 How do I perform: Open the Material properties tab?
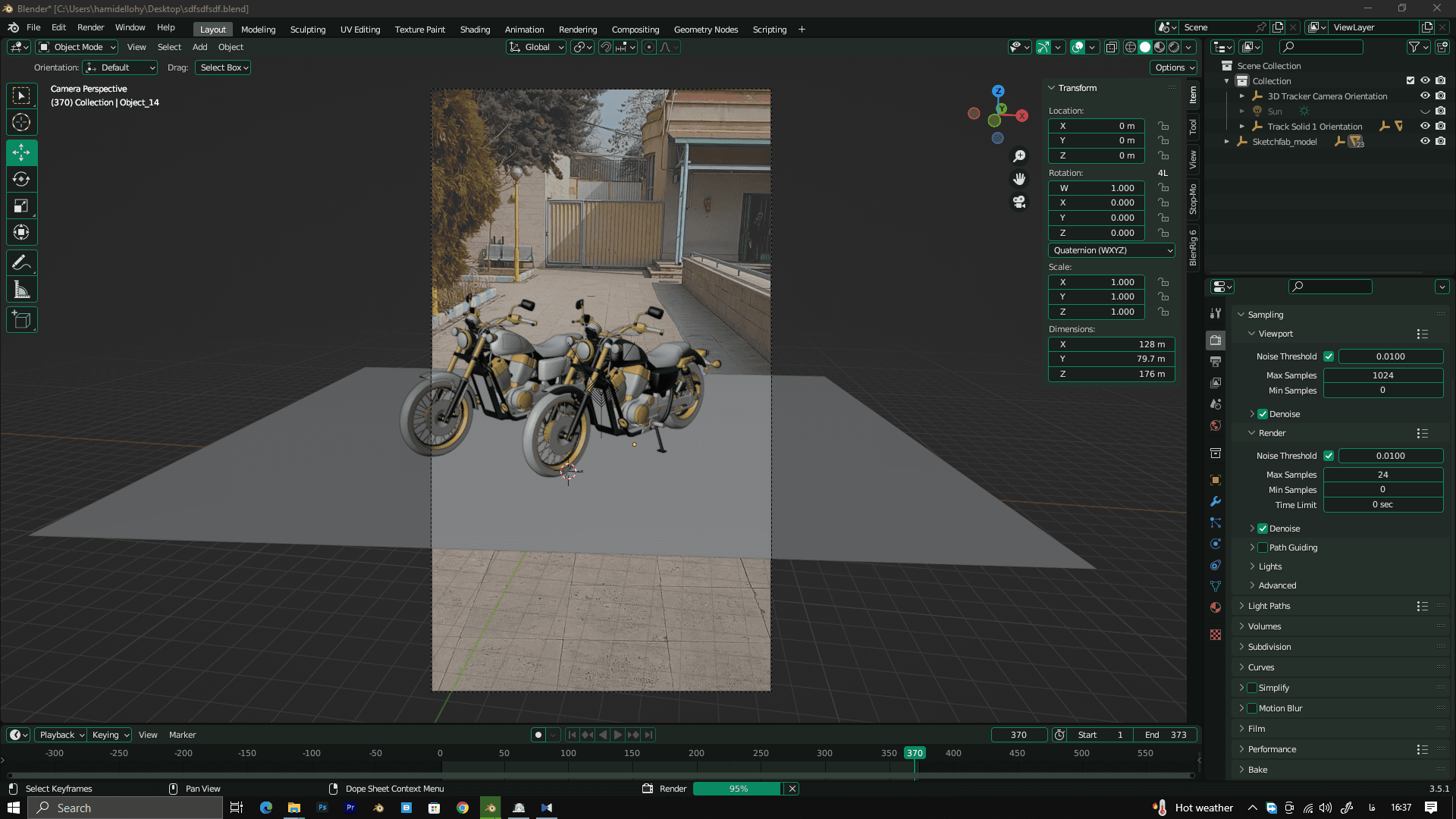pyautogui.click(x=1216, y=607)
